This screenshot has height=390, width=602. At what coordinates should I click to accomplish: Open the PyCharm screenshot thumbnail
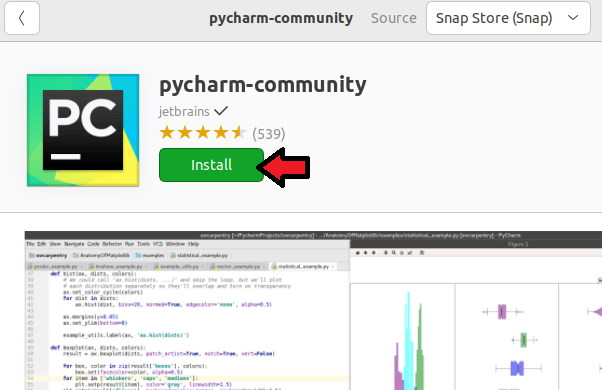coord(313,311)
